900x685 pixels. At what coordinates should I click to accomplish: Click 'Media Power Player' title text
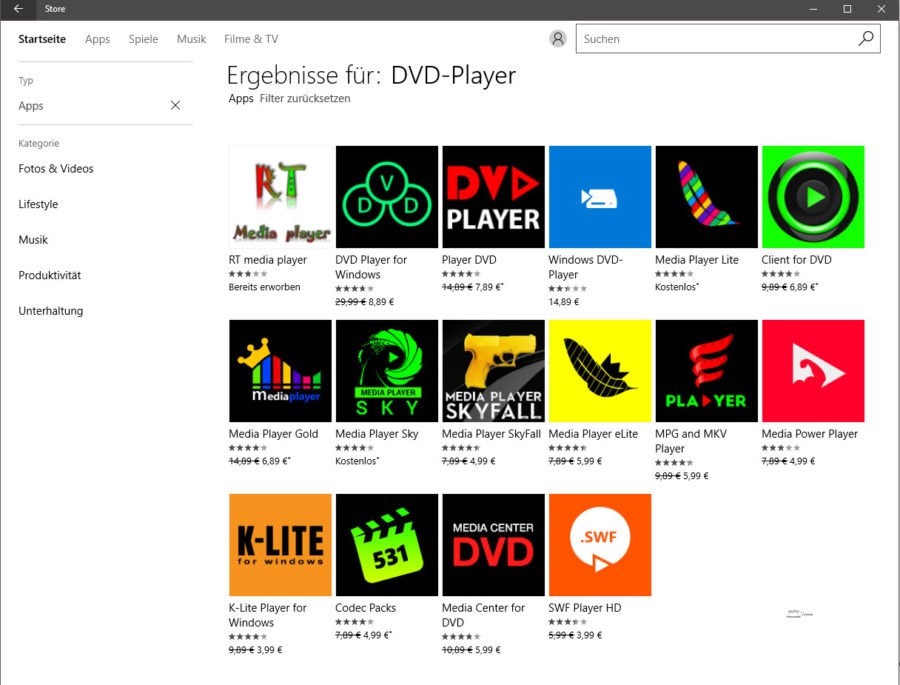[x=809, y=434]
